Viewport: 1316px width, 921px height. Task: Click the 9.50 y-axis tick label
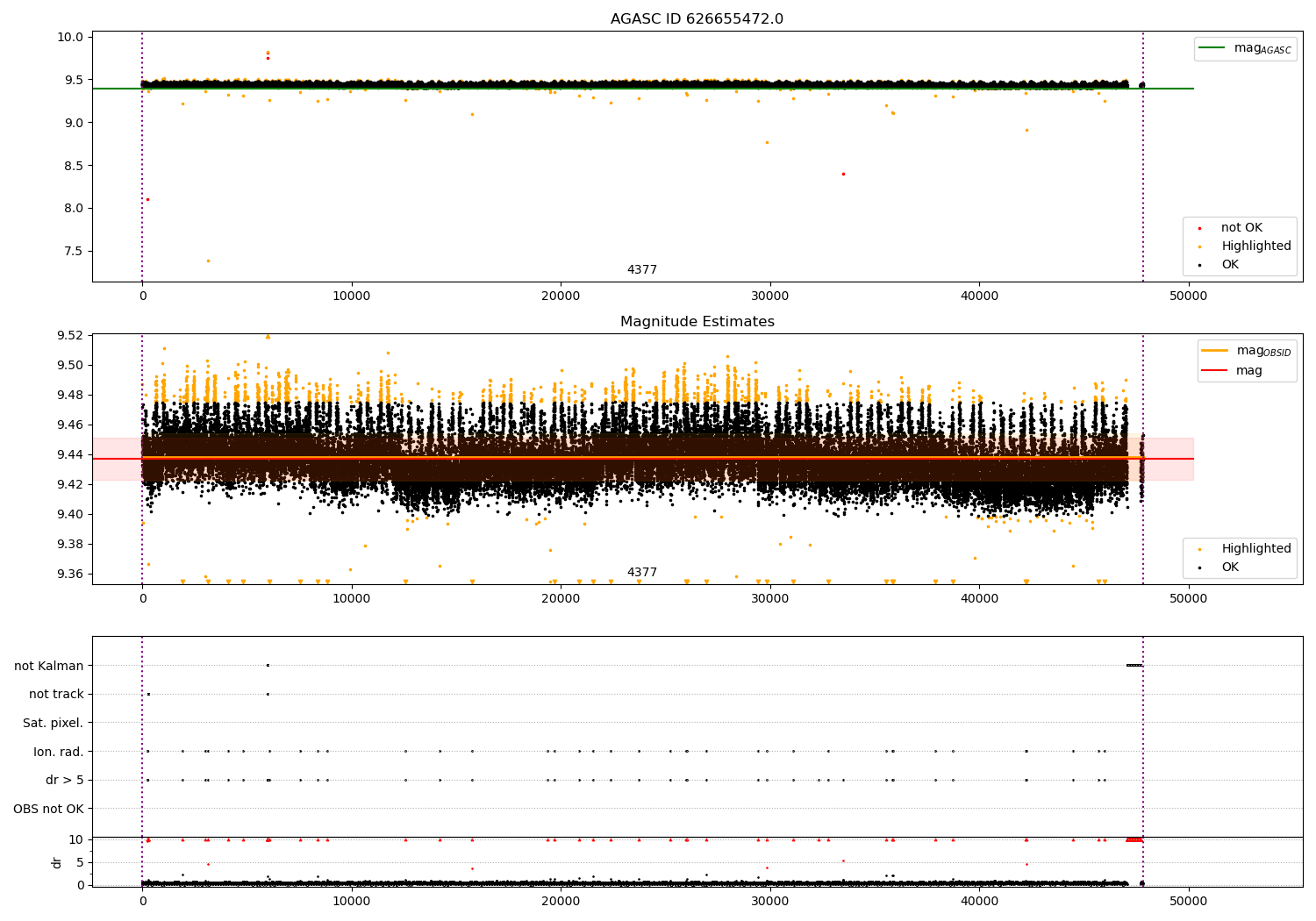(70, 365)
